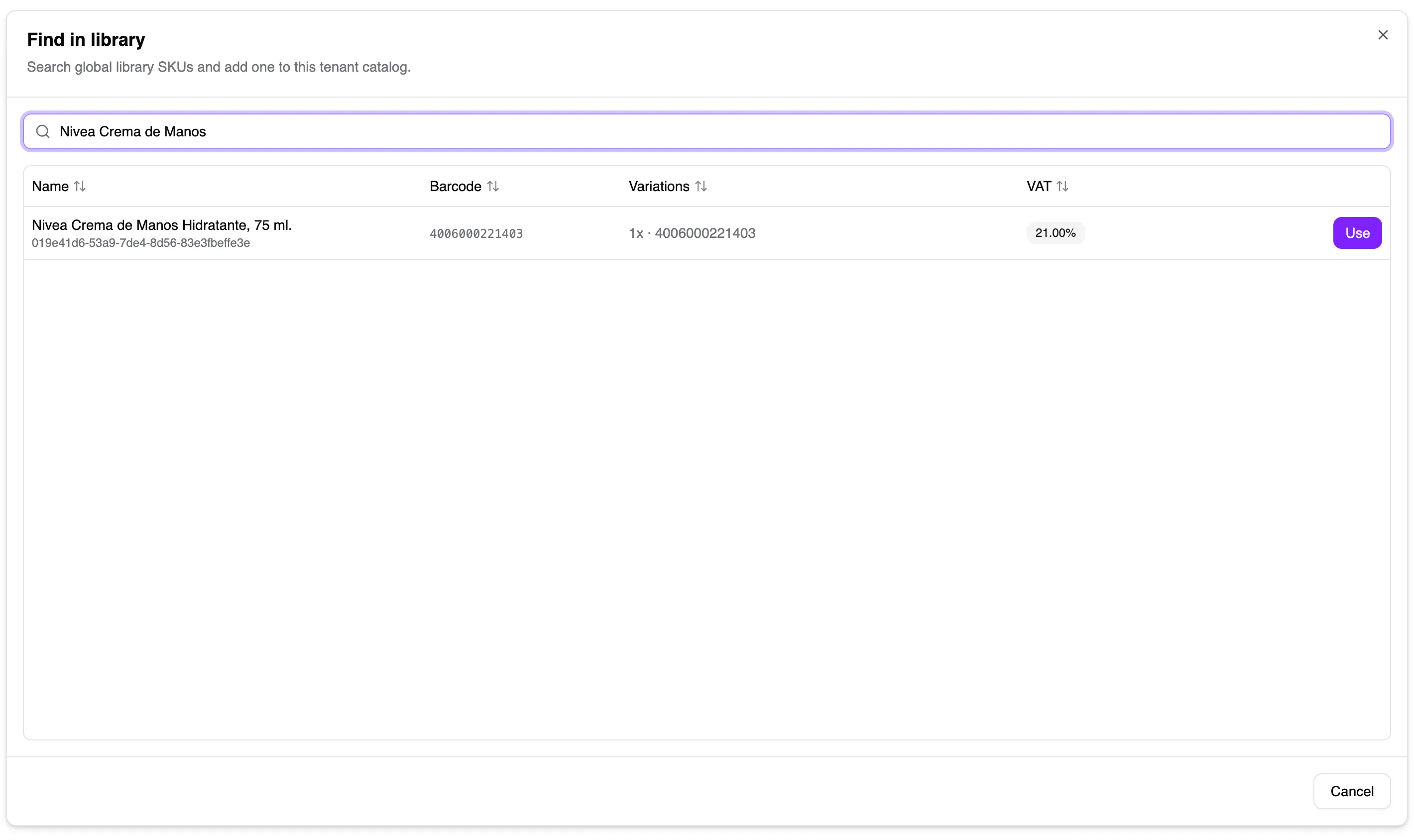Select barcode value 4006000221403 in Barcode column
Viewport: 1414px width, 840px height.
(x=476, y=233)
